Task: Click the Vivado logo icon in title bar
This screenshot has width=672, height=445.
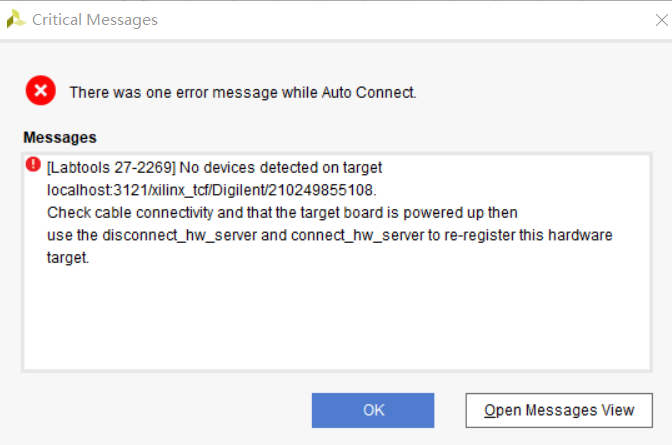Action: pos(16,19)
